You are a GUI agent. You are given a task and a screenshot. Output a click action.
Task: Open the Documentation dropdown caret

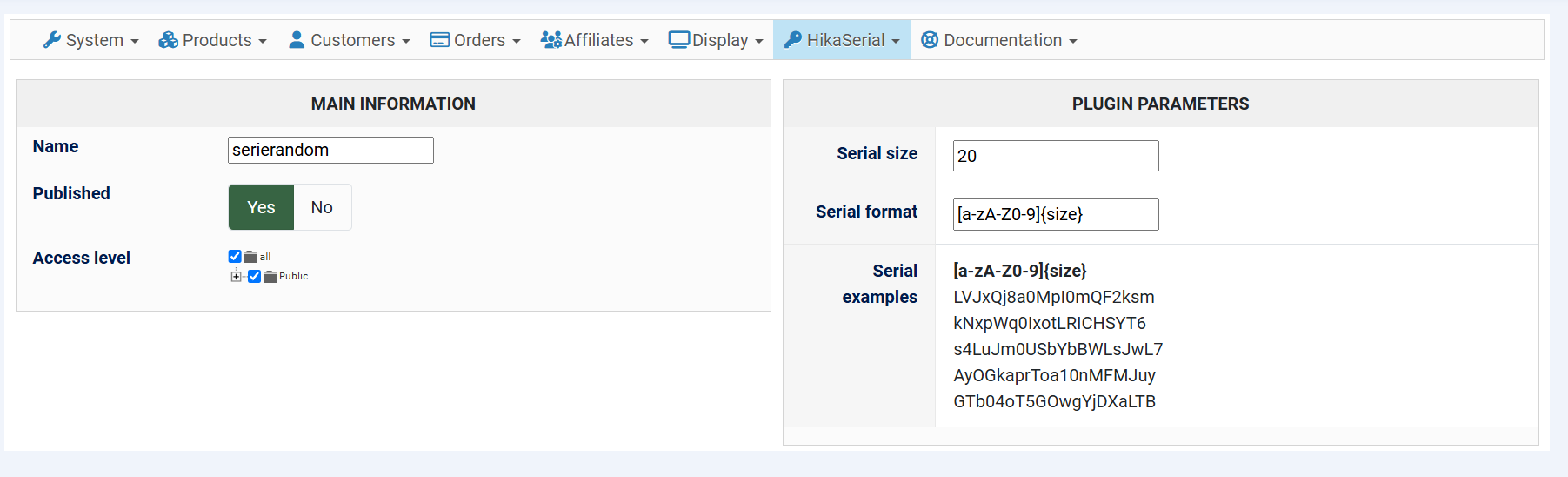click(1073, 41)
